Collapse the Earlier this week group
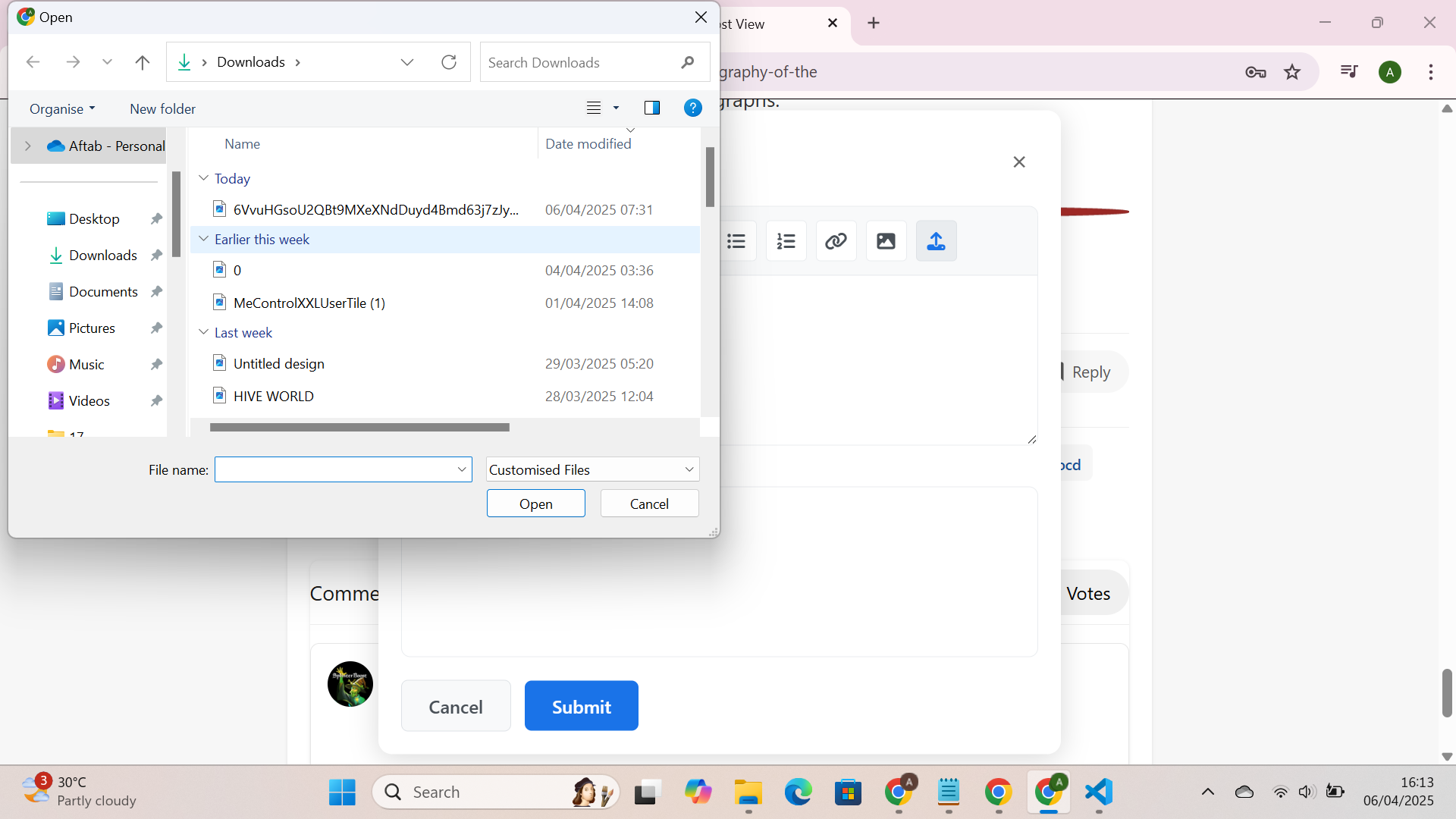The height and width of the screenshot is (819, 1456). click(203, 238)
